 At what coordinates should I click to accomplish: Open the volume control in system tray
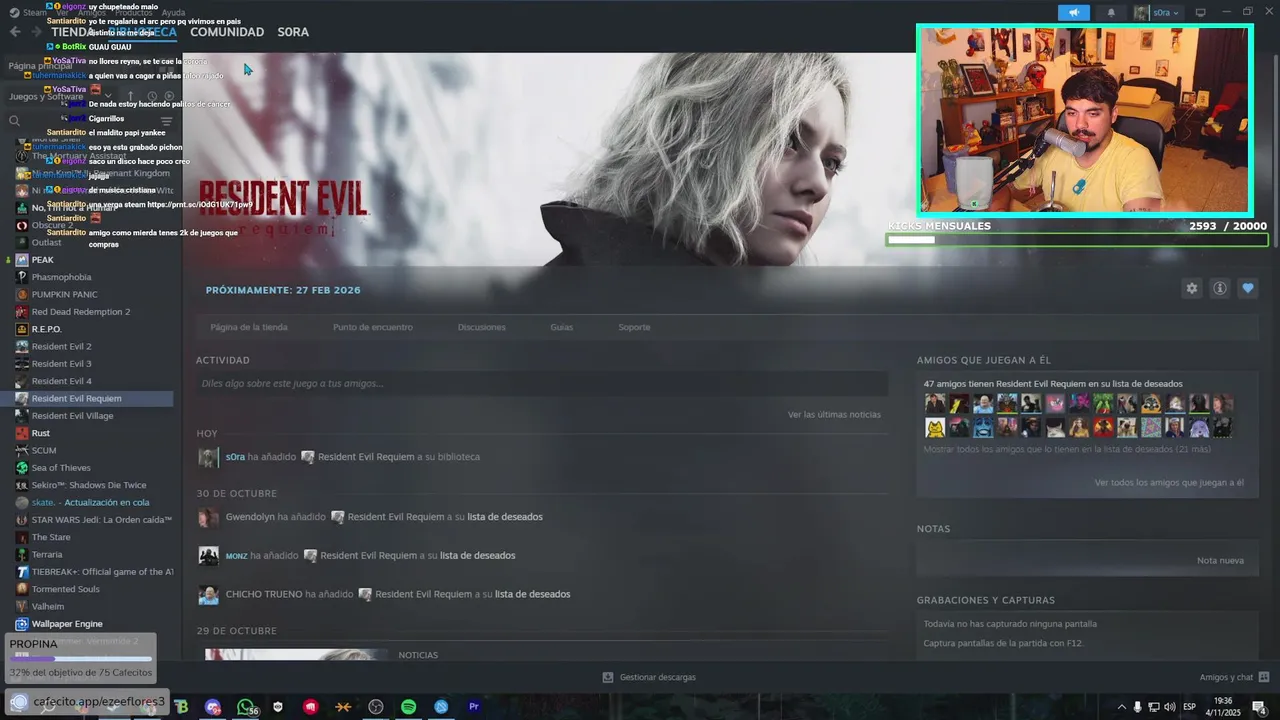click(1169, 707)
